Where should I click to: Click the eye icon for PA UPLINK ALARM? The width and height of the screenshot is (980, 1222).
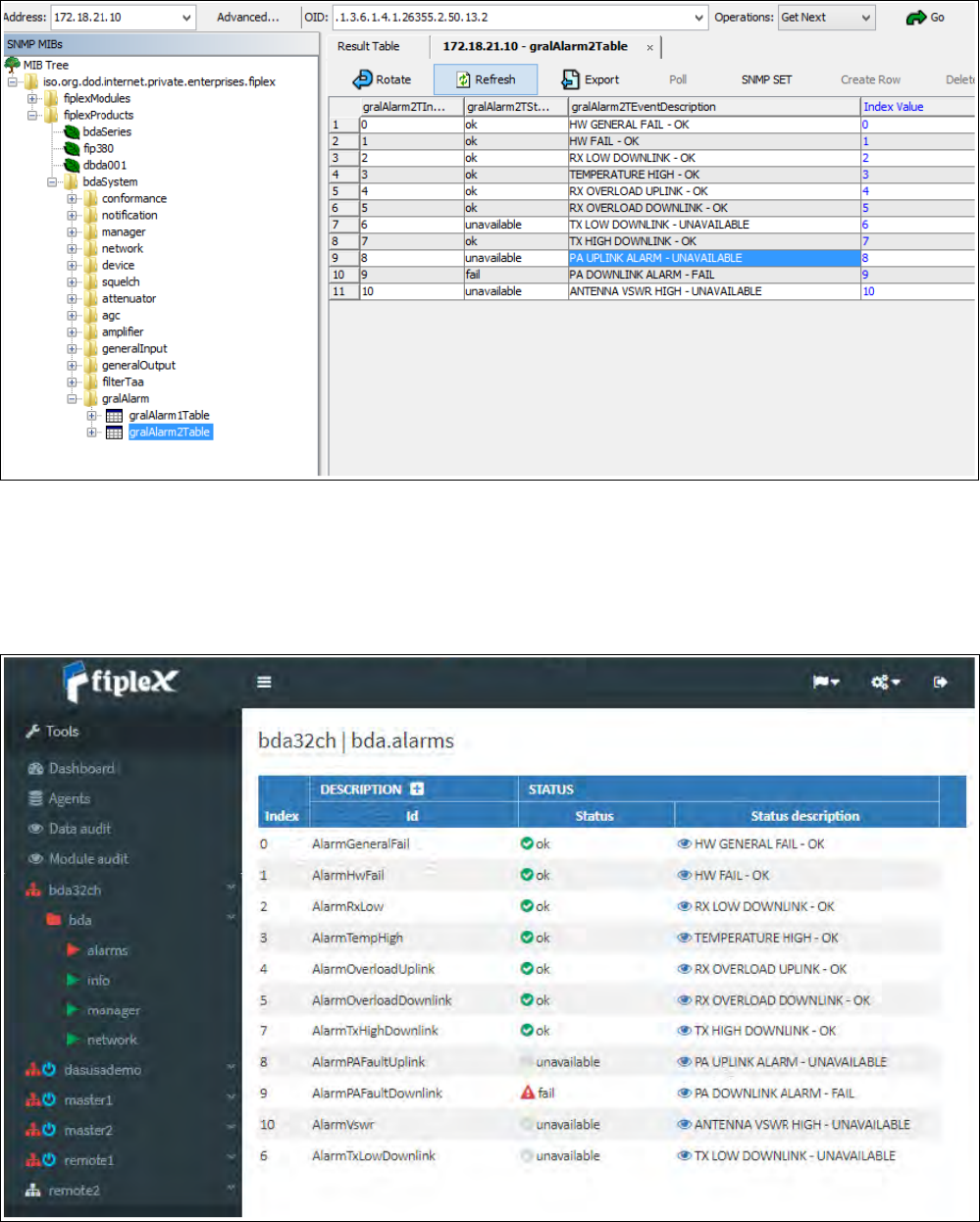pos(685,1062)
